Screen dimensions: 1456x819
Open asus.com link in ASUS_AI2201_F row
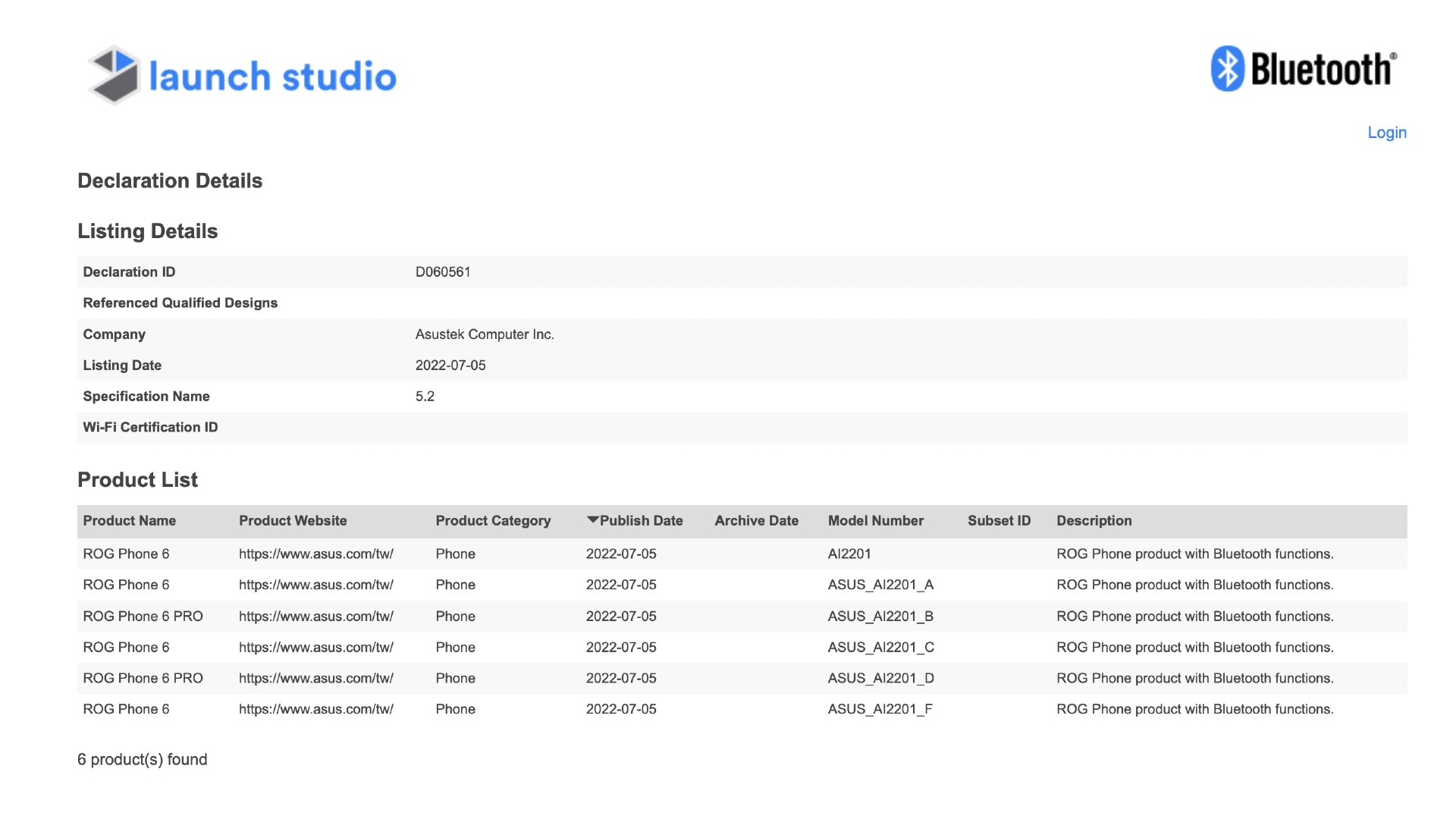pyautogui.click(x=316, y=710)
